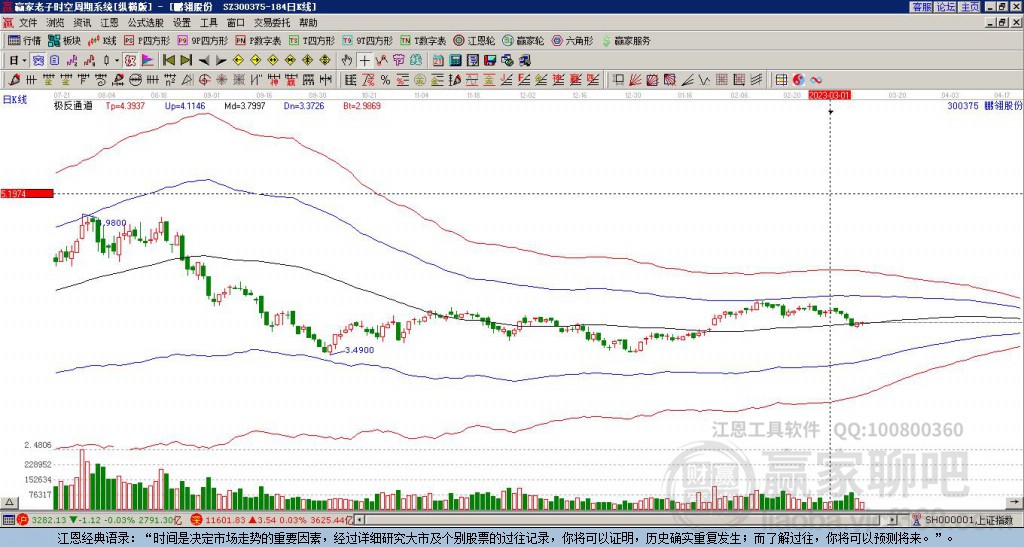The image size is (1024, 548).
Task: Click the Tp=4.3937 value
Action: pos(126,105)
